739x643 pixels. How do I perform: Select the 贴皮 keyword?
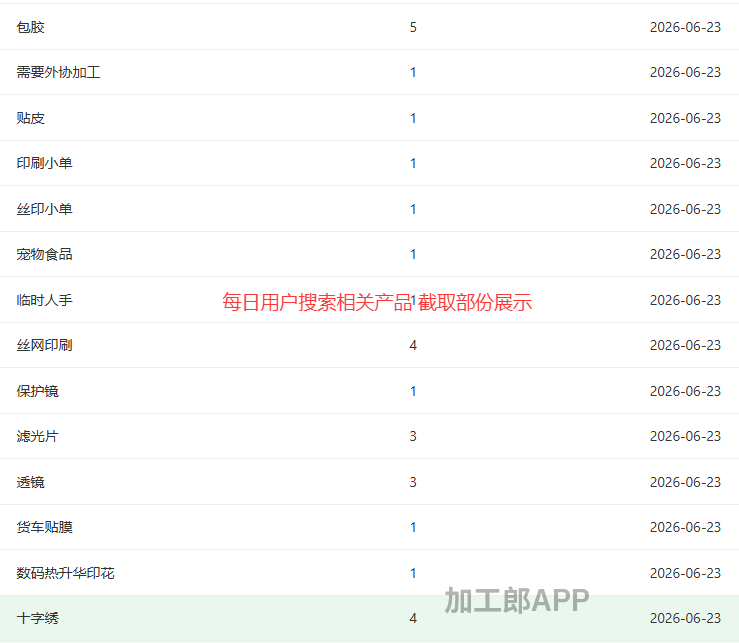pos(31,118)
